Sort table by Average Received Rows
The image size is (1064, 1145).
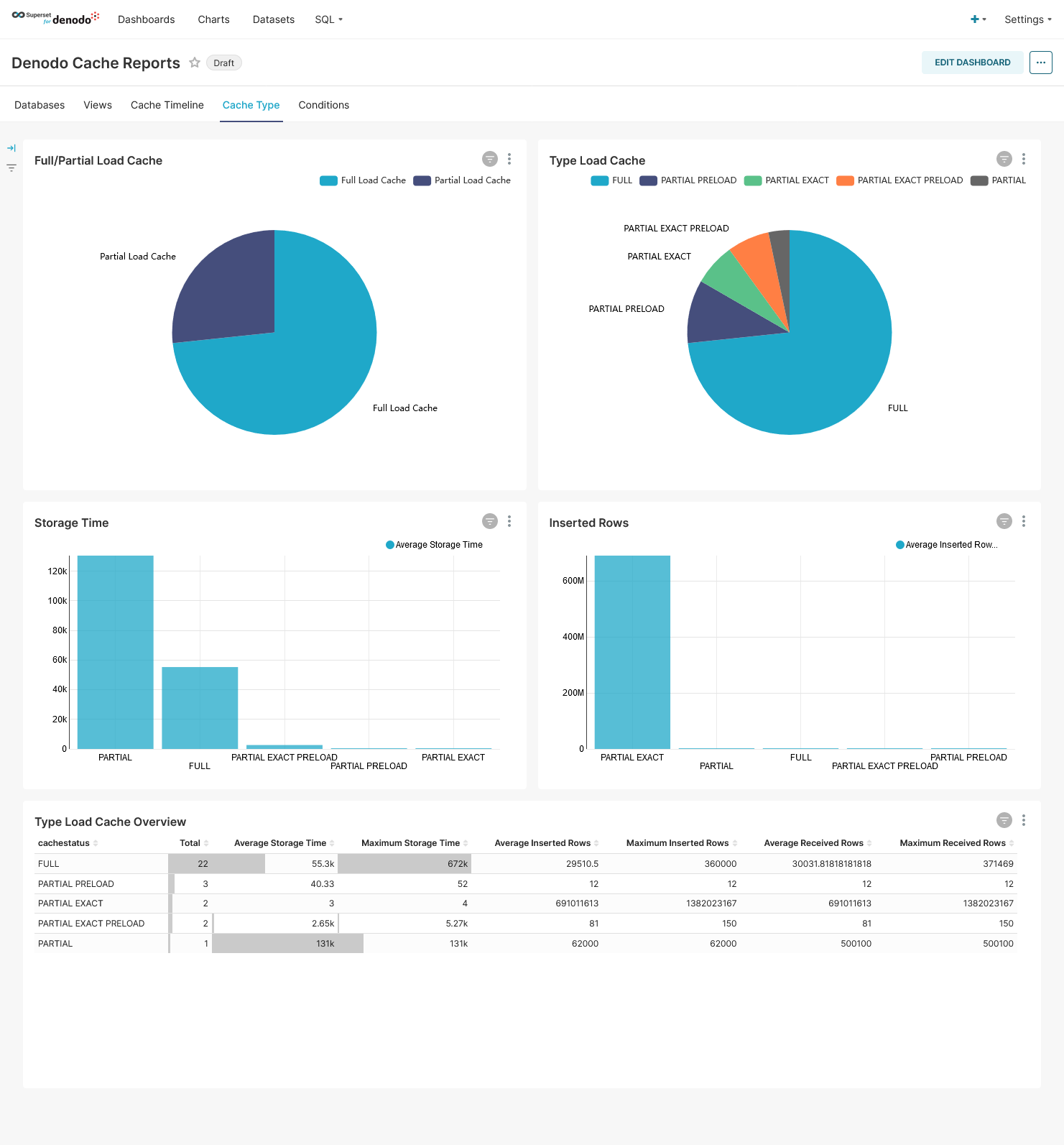point(818,843)
